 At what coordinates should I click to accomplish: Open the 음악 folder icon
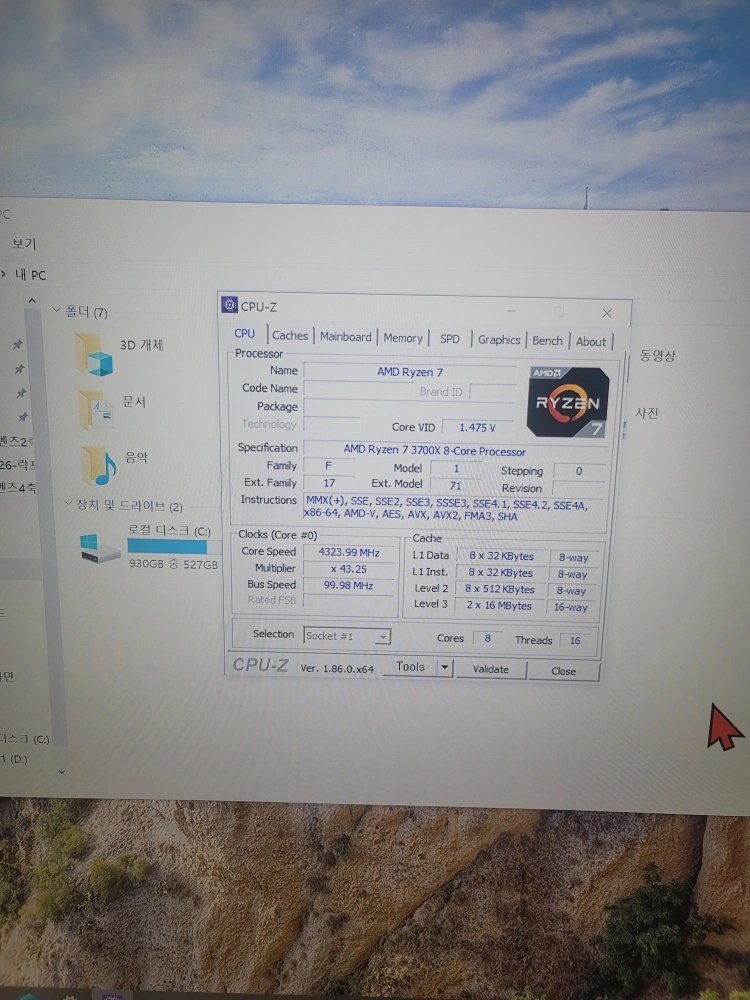coord(98,466)
